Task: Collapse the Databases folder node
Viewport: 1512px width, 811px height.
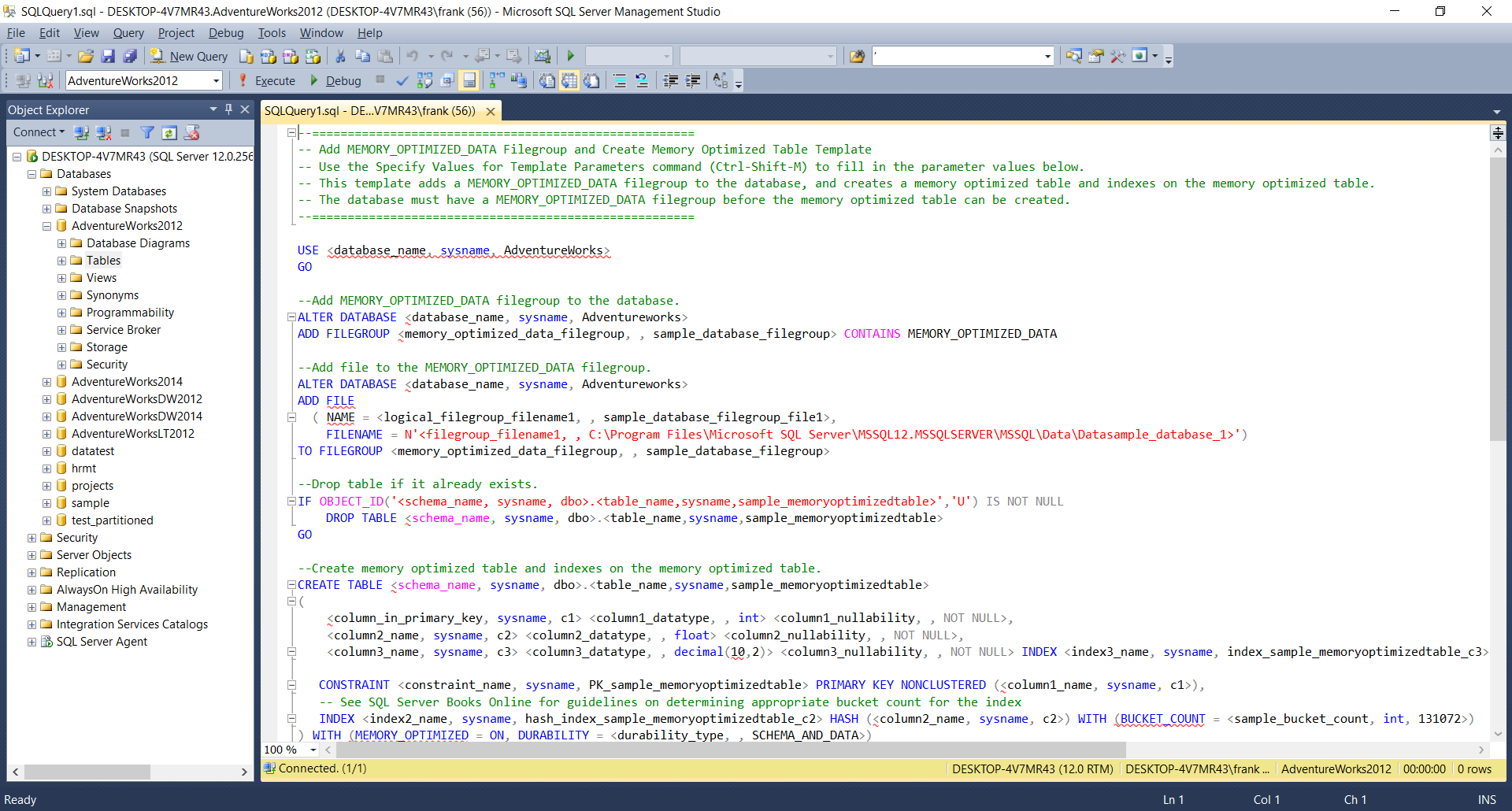Action: 31,174
